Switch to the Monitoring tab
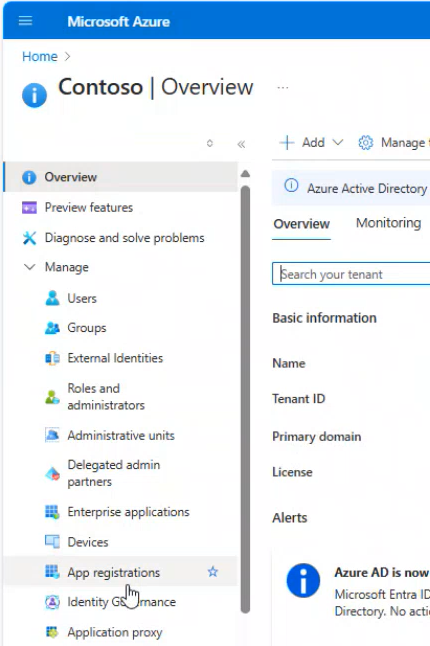 tap(388, 223)
